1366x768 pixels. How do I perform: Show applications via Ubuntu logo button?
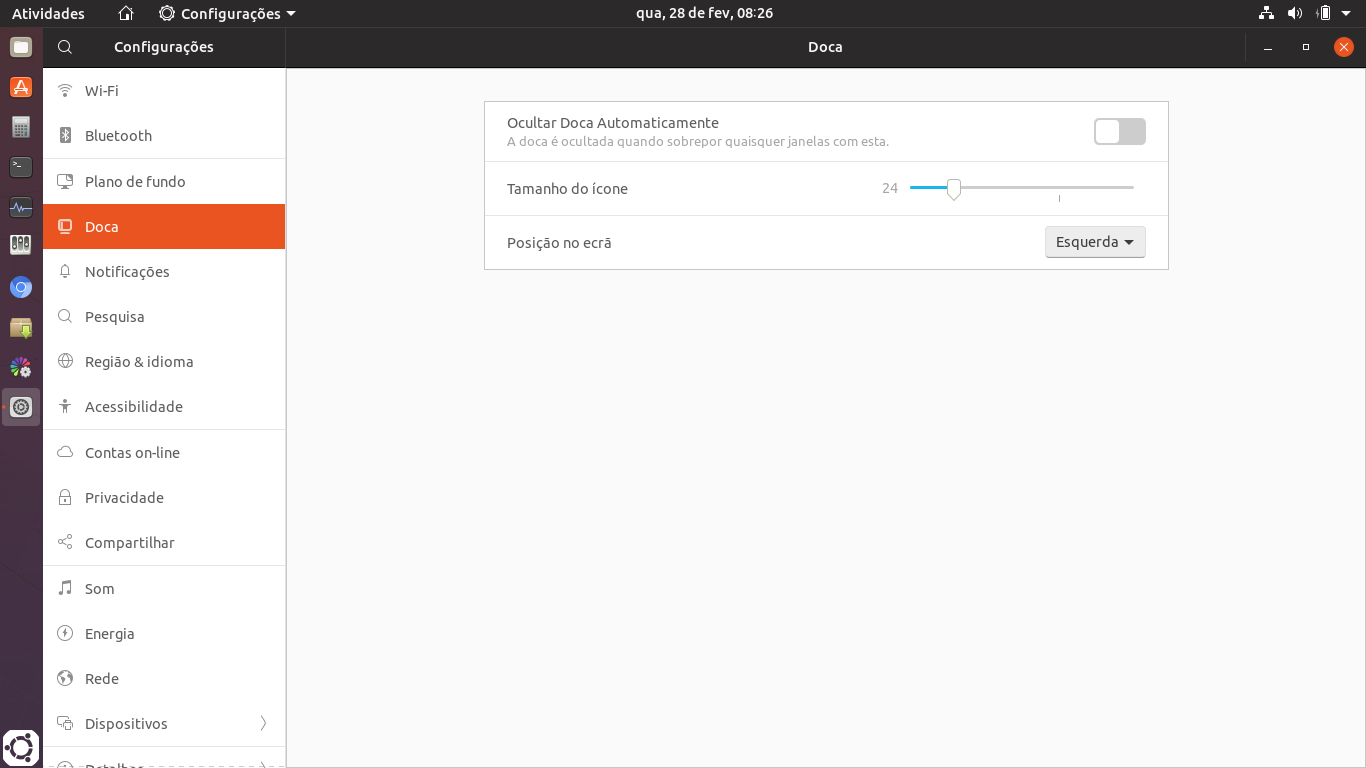coord(21,747)
